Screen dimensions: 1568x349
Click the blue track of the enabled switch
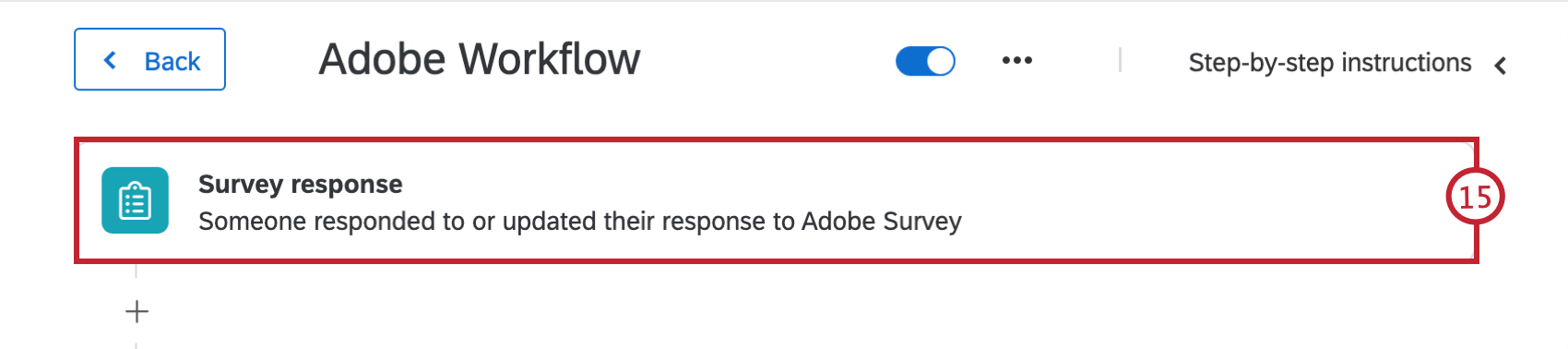pos(910,61)
